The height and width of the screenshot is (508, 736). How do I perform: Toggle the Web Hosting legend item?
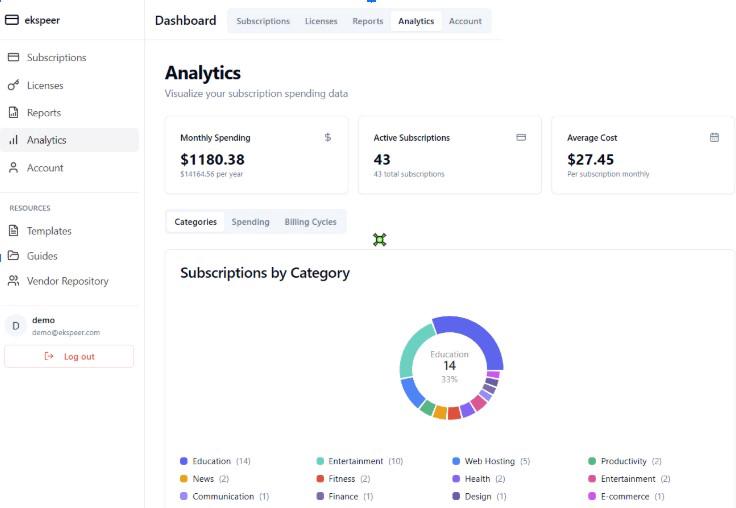[x=490, y=461]
